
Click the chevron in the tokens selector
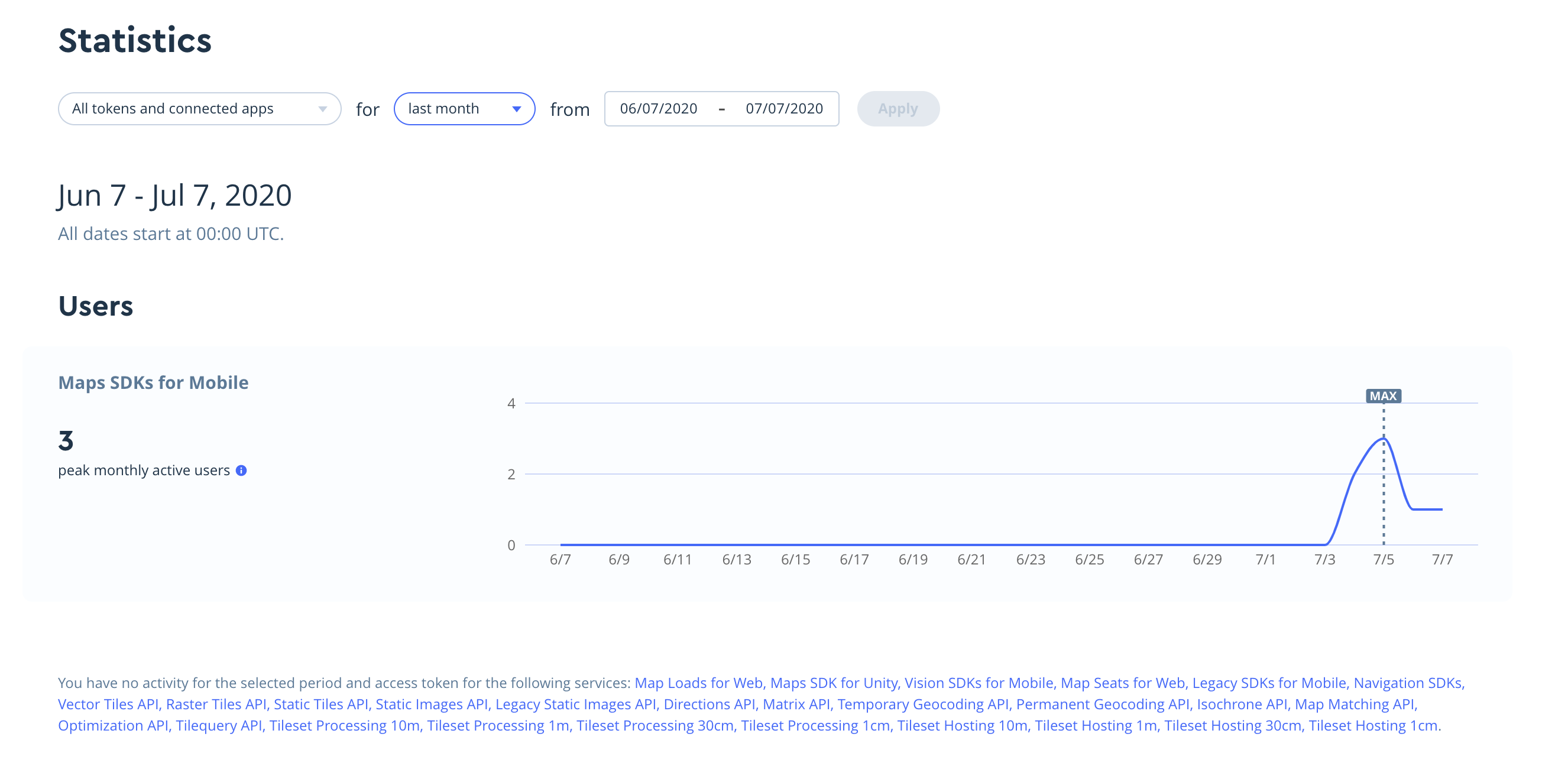[x=324, y=109]
